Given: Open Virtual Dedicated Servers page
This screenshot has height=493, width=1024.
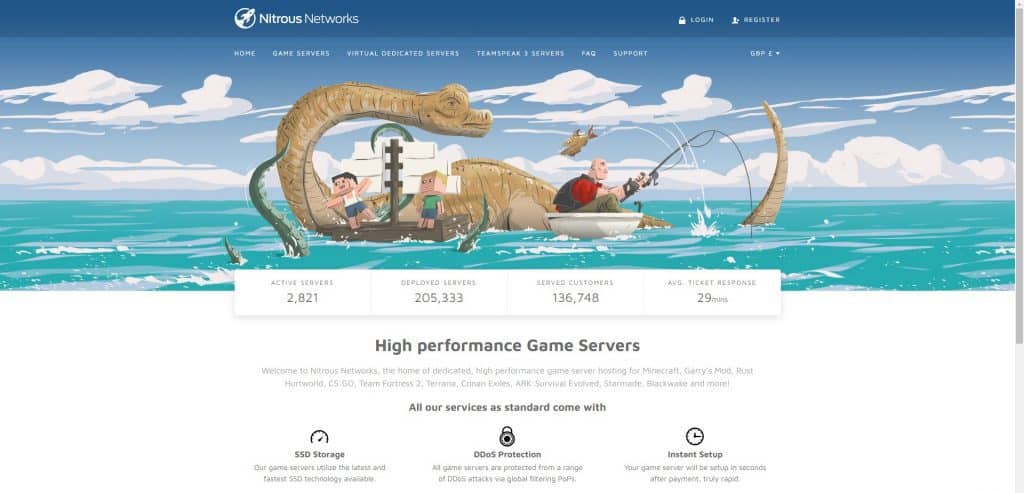Looking at the screenshot, I should 403,54.
